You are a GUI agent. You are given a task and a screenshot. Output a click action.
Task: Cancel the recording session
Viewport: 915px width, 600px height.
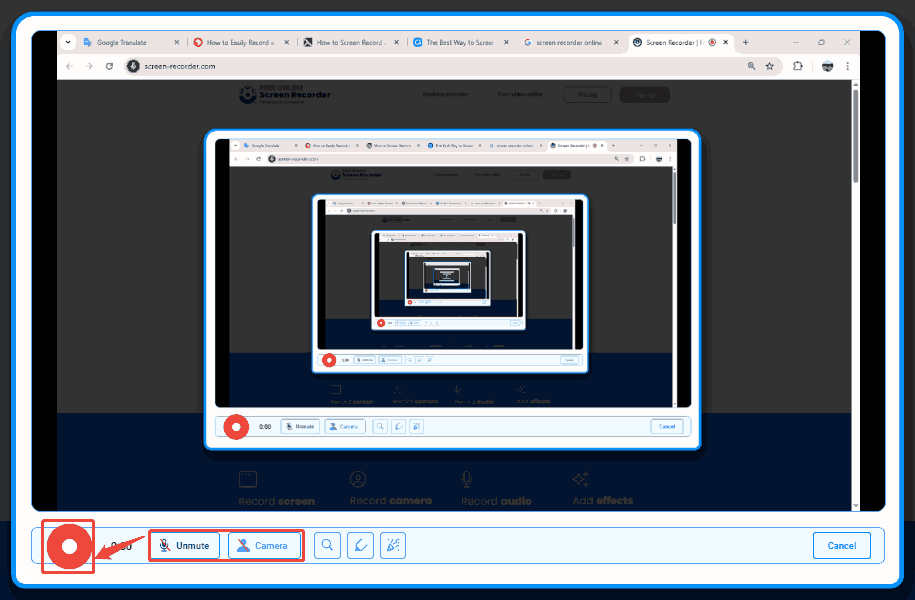(841, 545)
